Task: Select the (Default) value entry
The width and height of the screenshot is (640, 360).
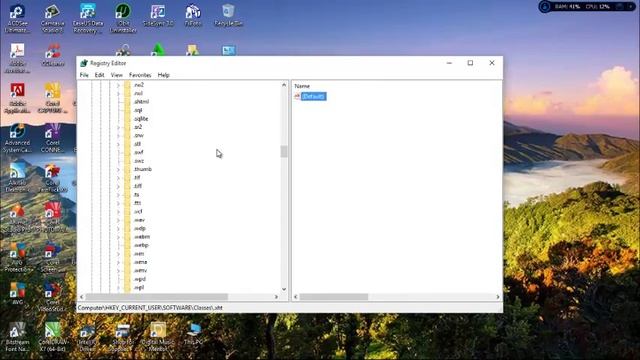Action: pos(313,96)
